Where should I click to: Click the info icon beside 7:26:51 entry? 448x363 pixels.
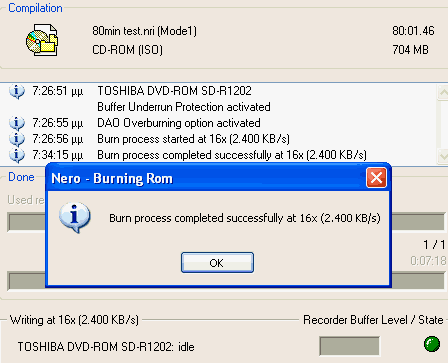[17, 91]
